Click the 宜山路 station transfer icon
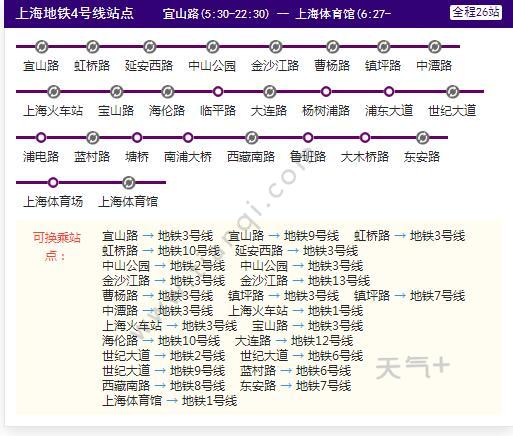This screenshot has width=513, height=436. tap(41, 47)
